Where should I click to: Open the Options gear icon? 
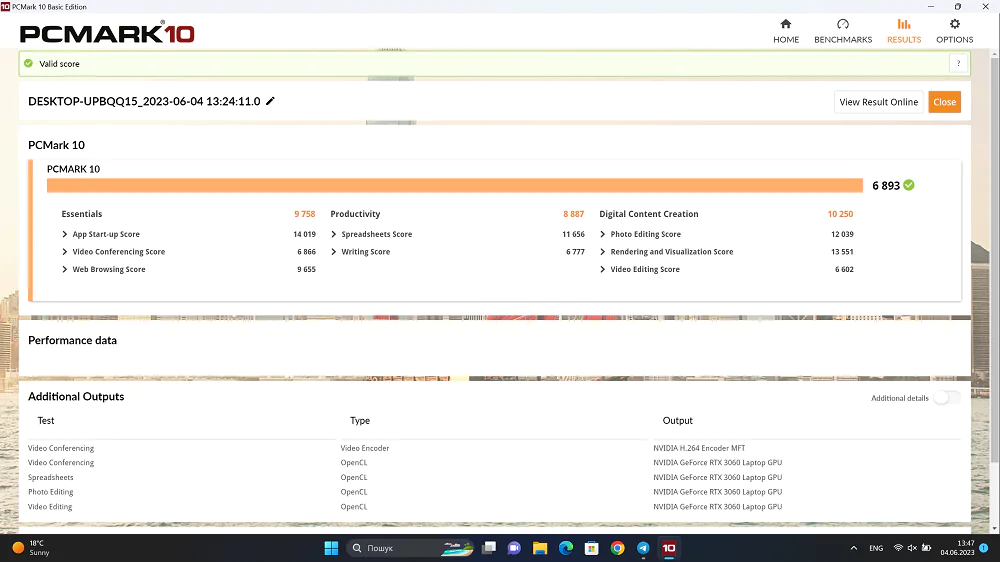click(954, 24)
